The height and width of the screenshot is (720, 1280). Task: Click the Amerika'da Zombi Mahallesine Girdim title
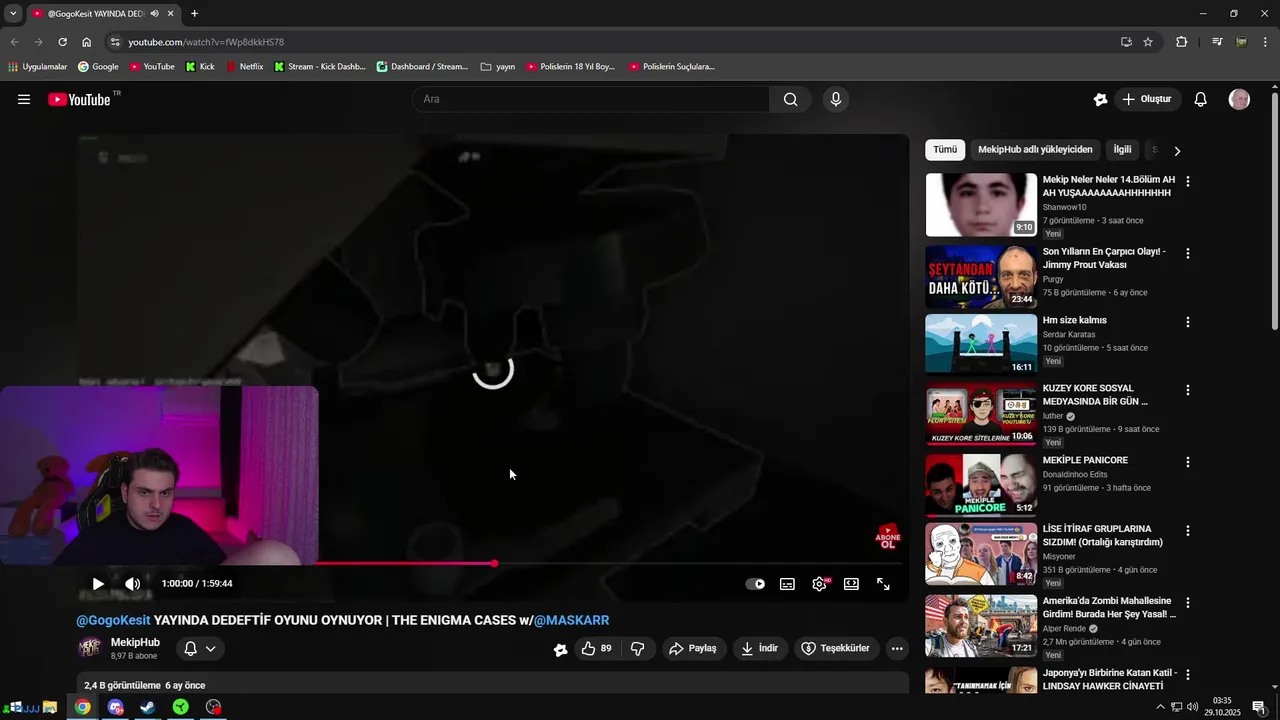pyautogui.click(x=1109, y=607)
